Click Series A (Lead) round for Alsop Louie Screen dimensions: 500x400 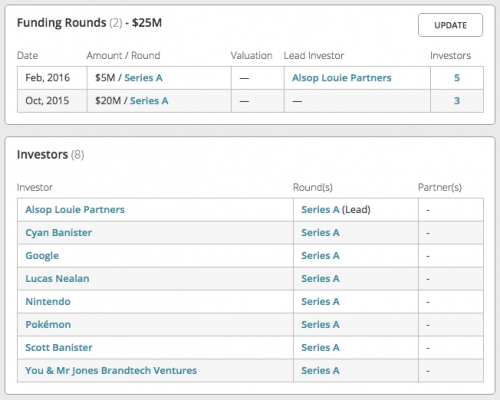coord(320,210)
